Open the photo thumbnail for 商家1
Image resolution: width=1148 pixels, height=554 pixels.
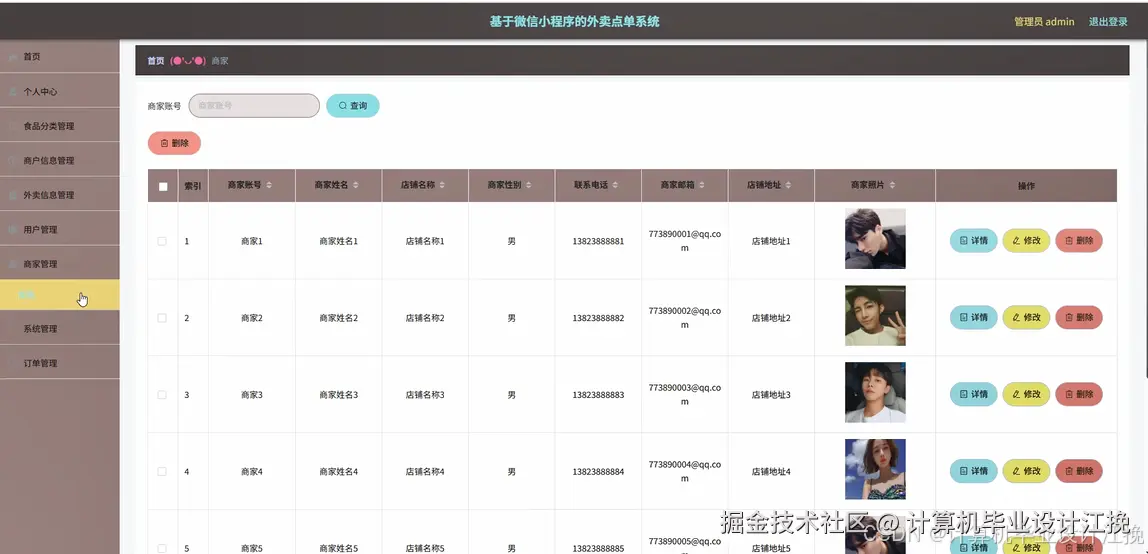click(x=875, y=239)
